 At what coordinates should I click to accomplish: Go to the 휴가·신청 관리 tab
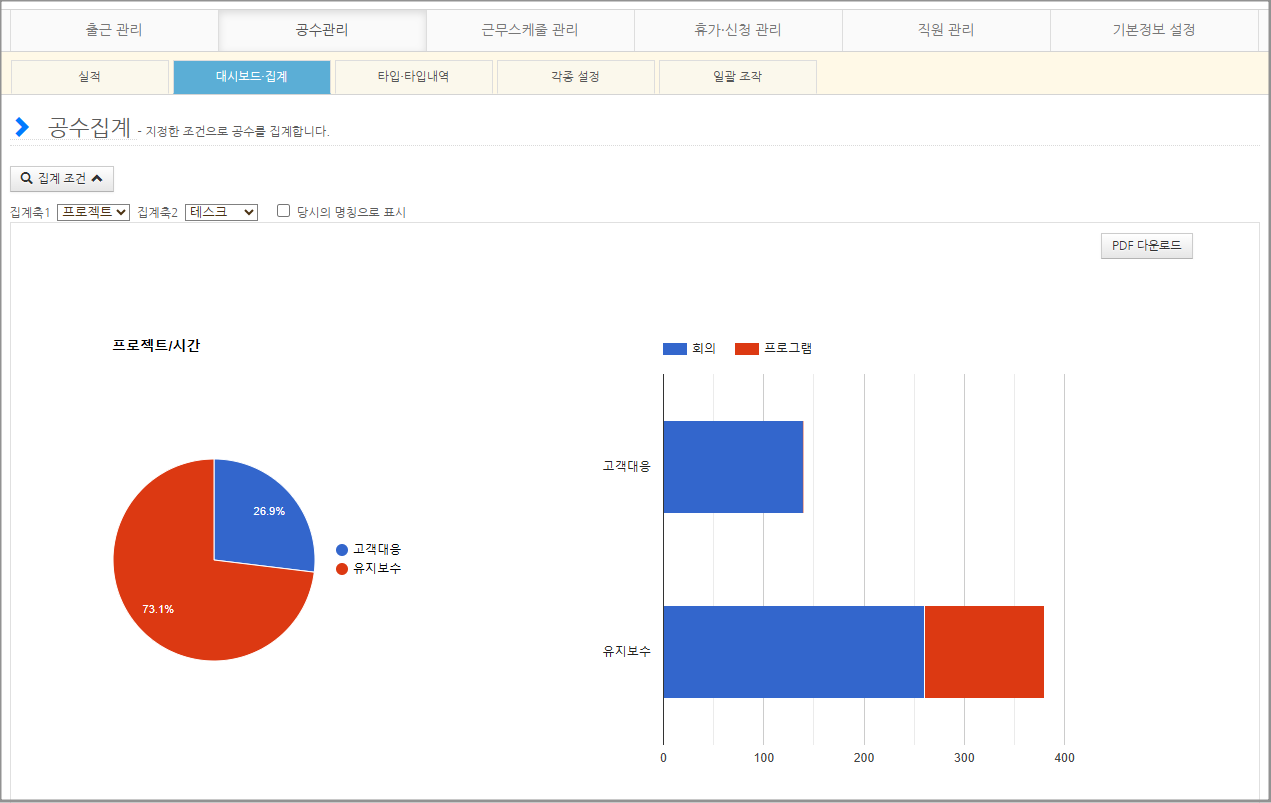click(x=738, y=30)
